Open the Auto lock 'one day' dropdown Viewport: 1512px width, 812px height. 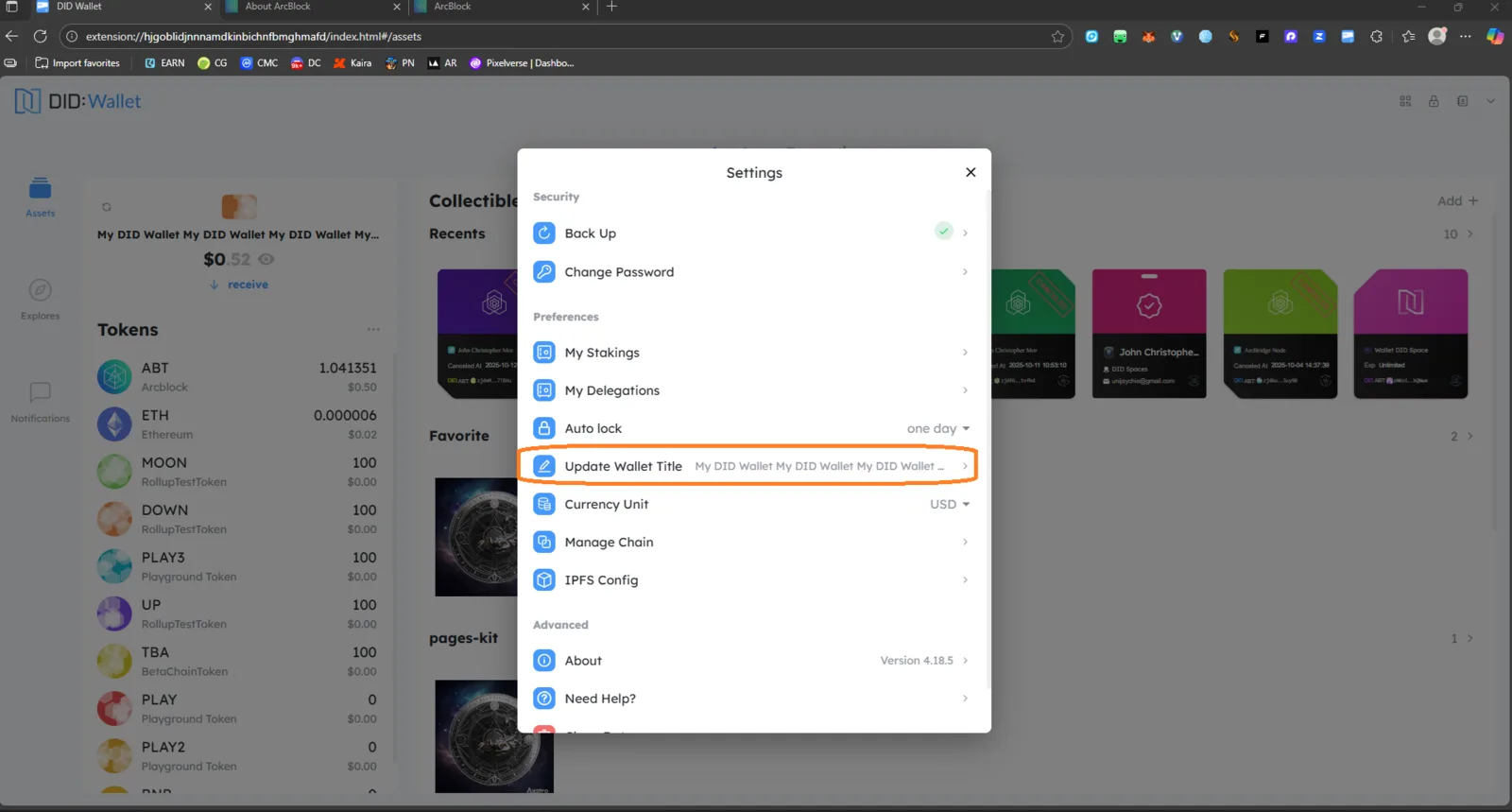tap(938, 428)
